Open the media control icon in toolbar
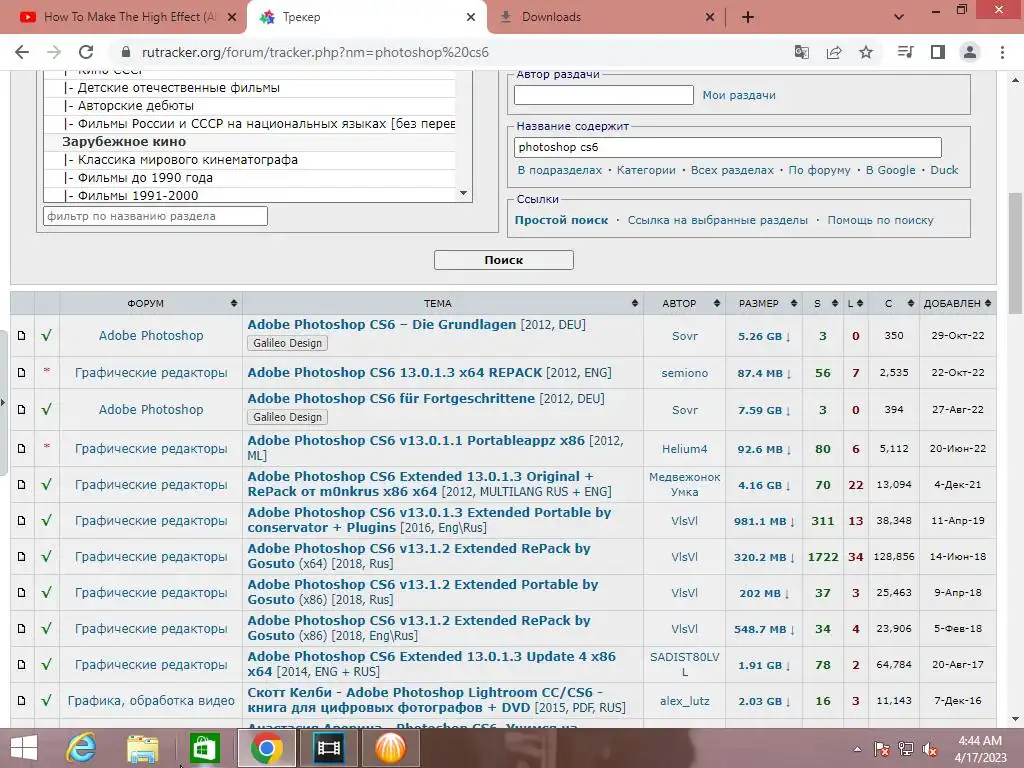Viewport: 1024px width, 768px height. click(x=905, y=52)
